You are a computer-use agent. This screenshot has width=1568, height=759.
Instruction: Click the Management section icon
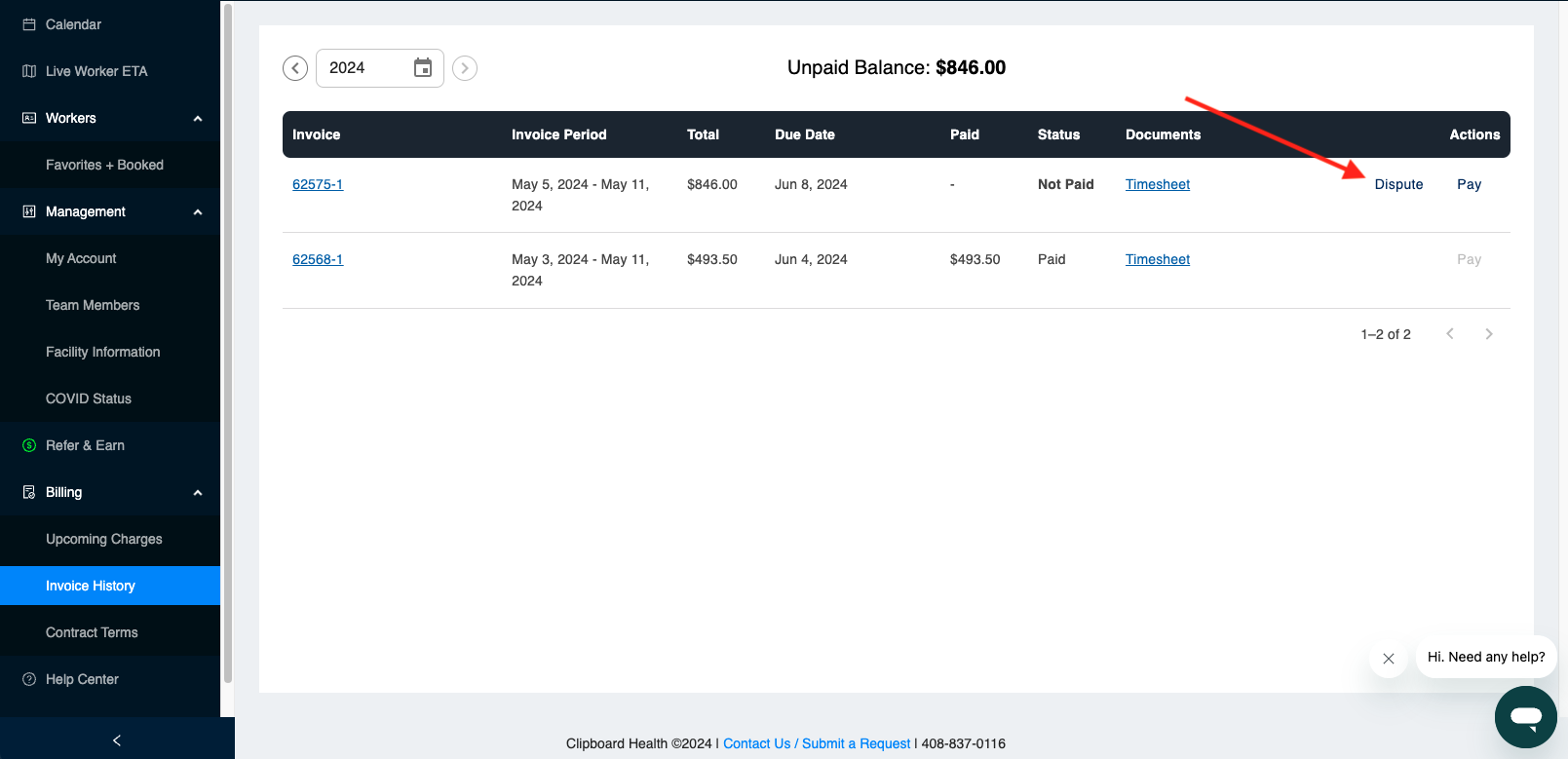(x=29, y=211)
